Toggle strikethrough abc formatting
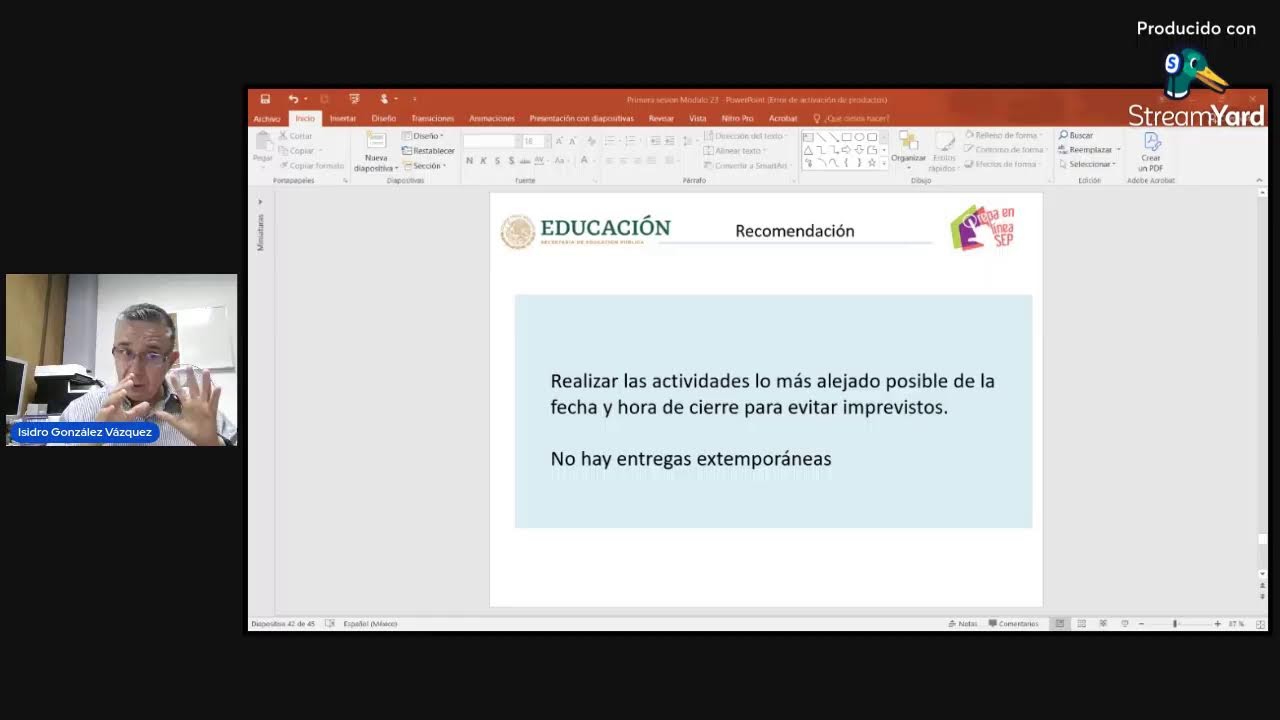Viewport: 1280px width, 720px height. 525,160
